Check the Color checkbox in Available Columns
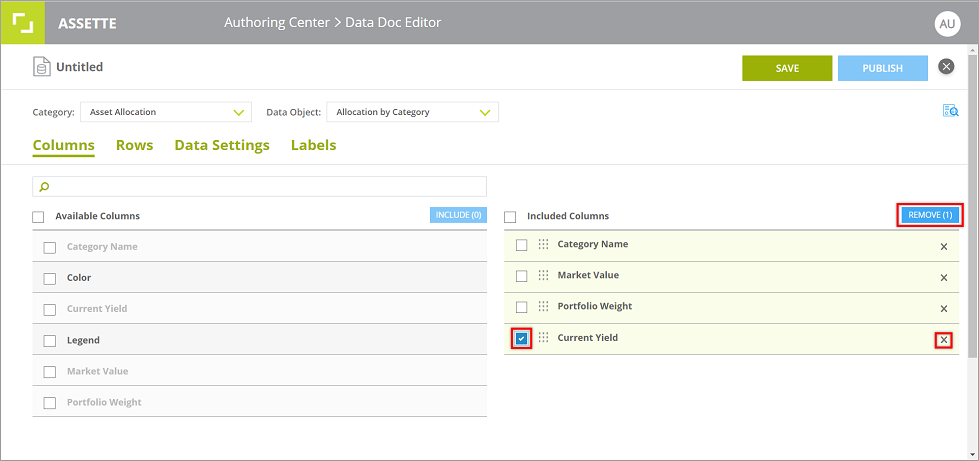The image size is (979, 461). pos(49,279)
